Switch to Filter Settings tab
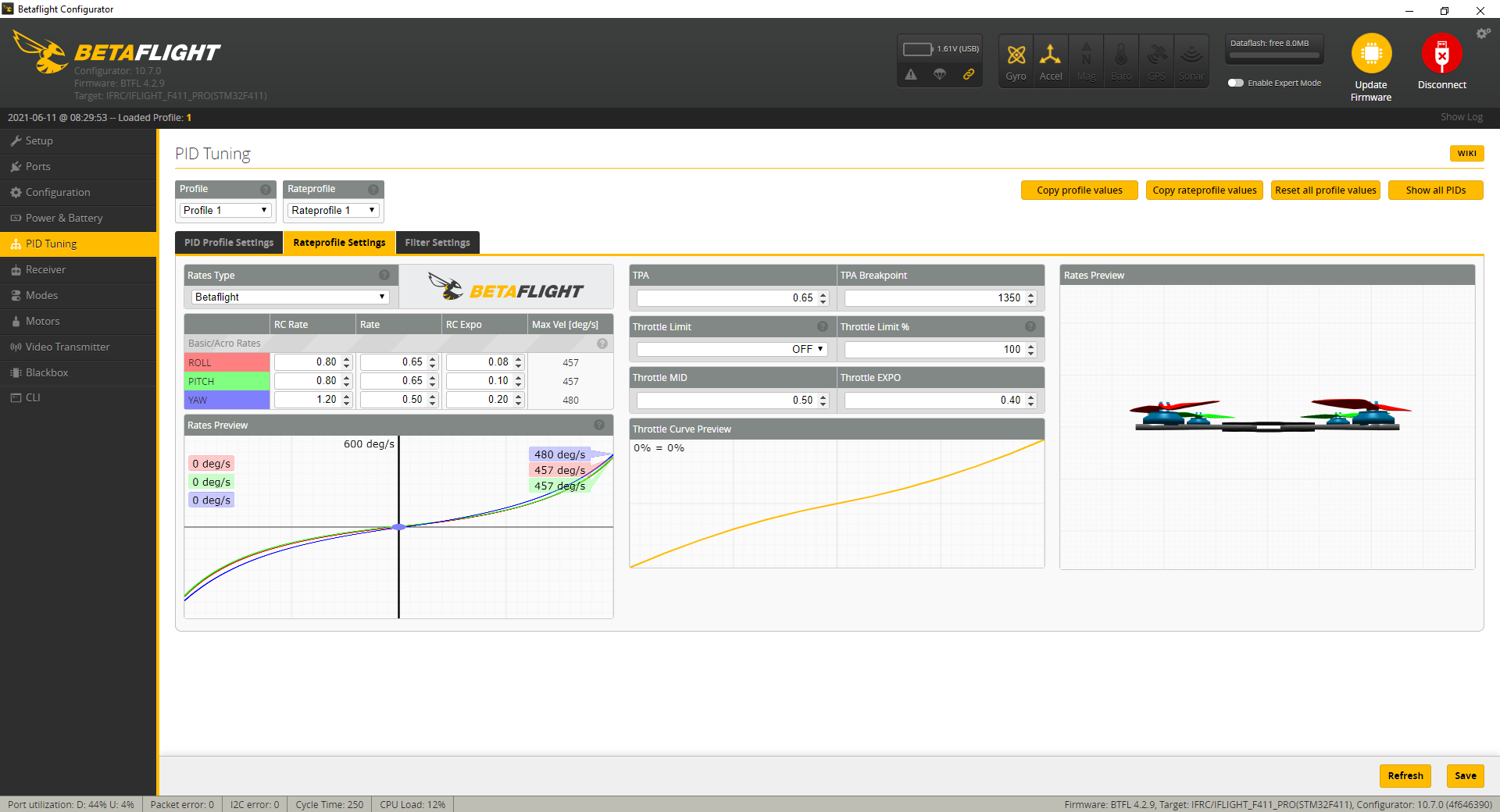Screen dimensions: 1500x812 pyautogui.click(x=437, y=243)
